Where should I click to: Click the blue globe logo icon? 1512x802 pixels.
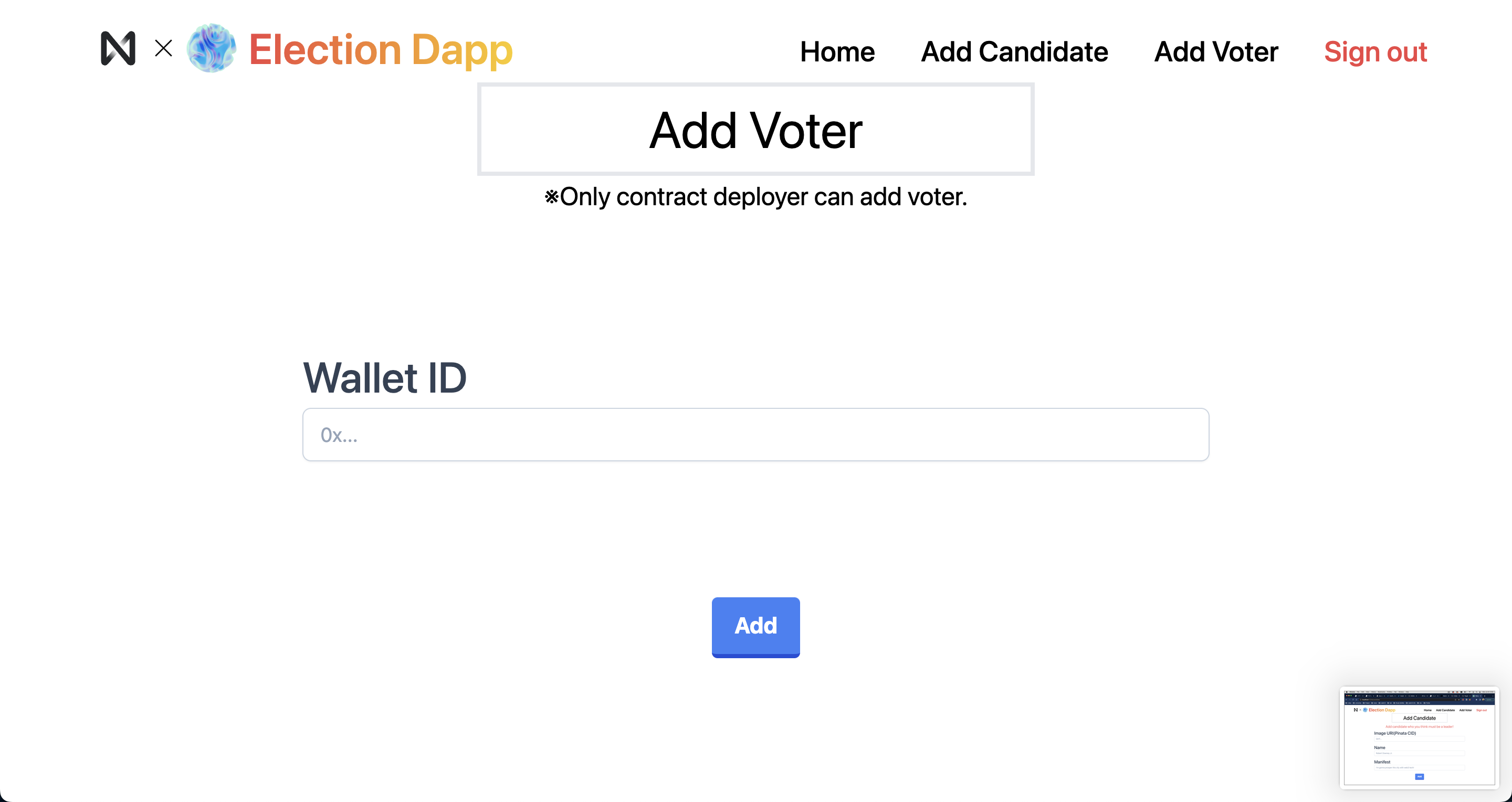pos(211,48)
